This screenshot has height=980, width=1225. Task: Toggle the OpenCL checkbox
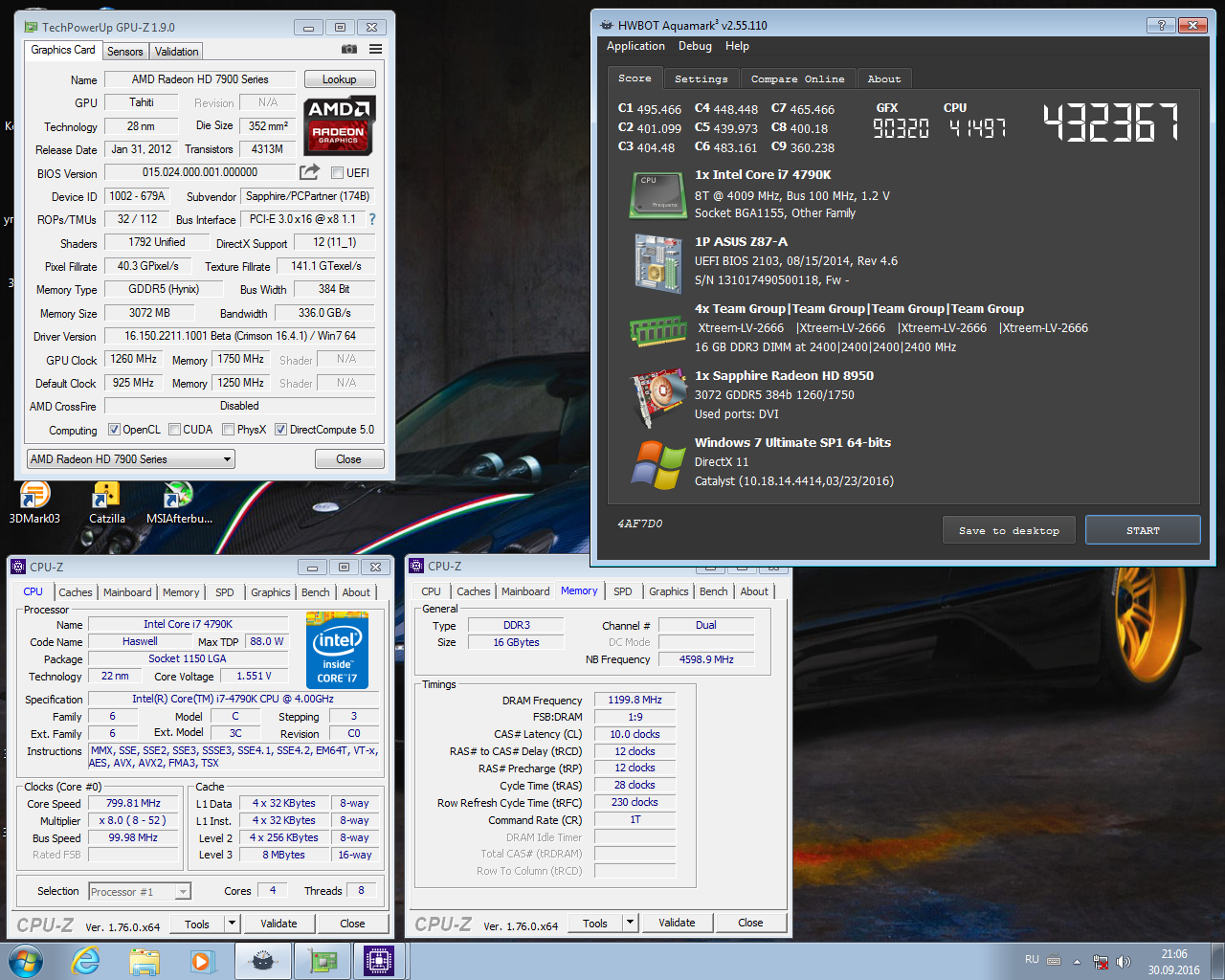(114, 430)
